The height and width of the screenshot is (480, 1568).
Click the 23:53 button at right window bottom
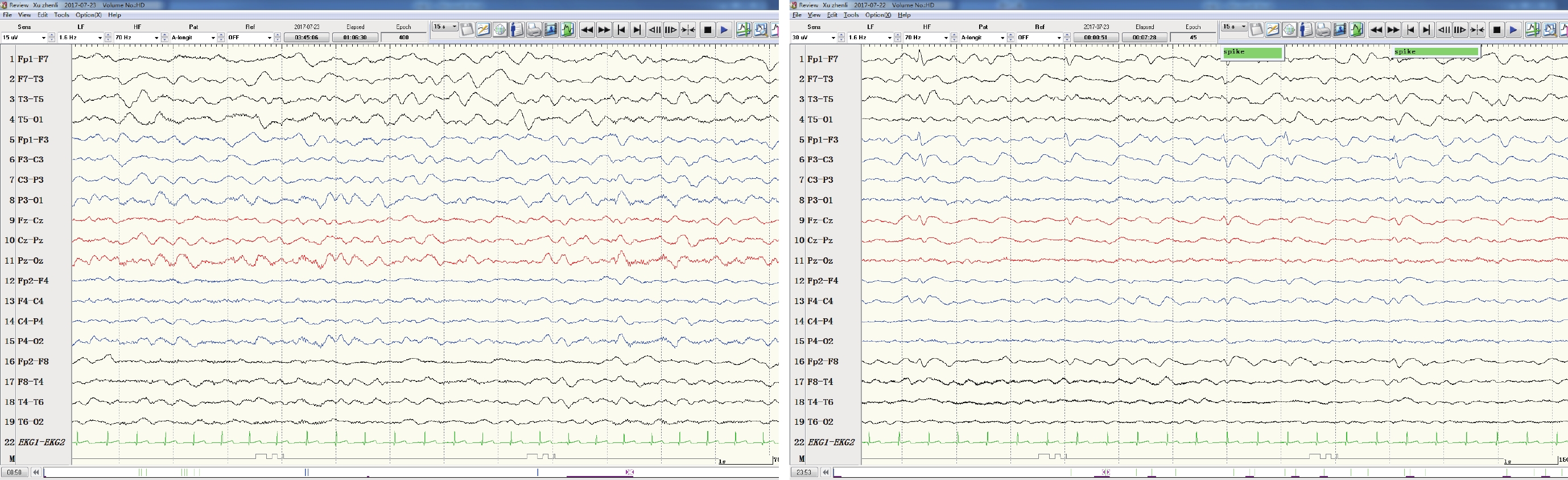pyautogui.click(x=803, y=472)
